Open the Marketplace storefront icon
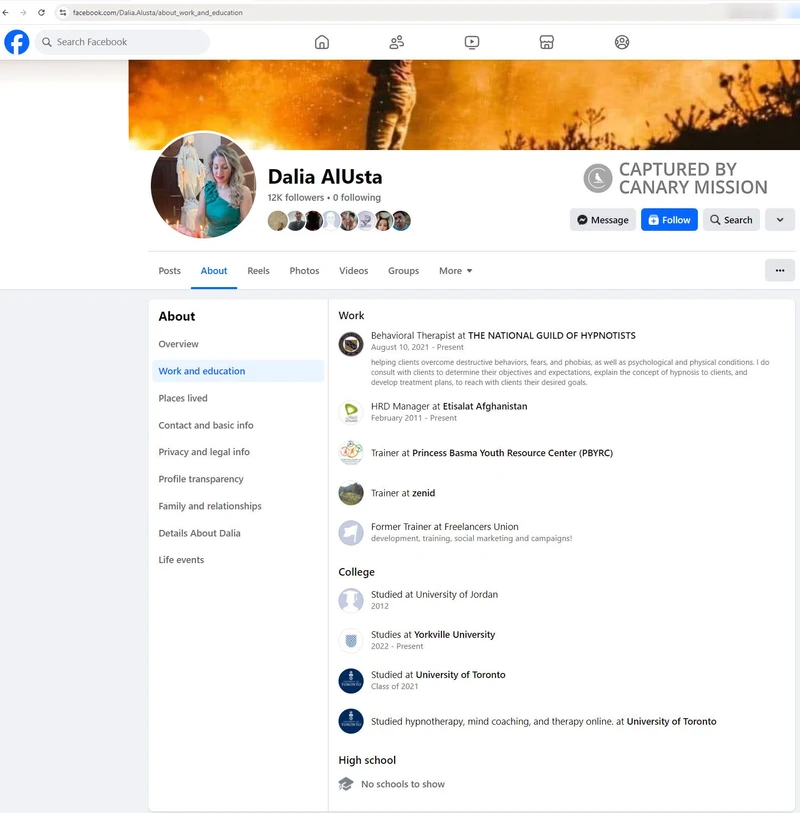Image resolution: width=800 pixels, height=813 pixels. pos(546,42)
